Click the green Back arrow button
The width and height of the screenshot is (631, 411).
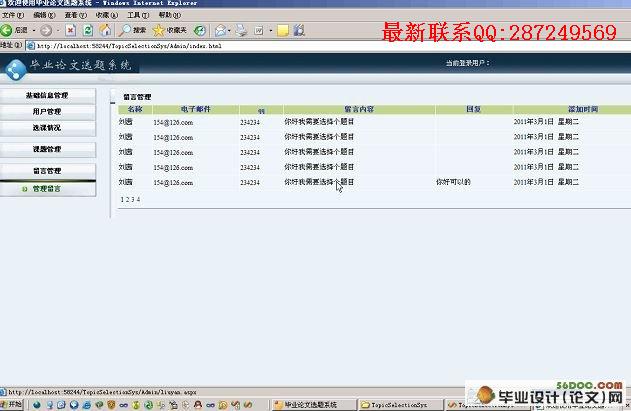click(6, 30)
